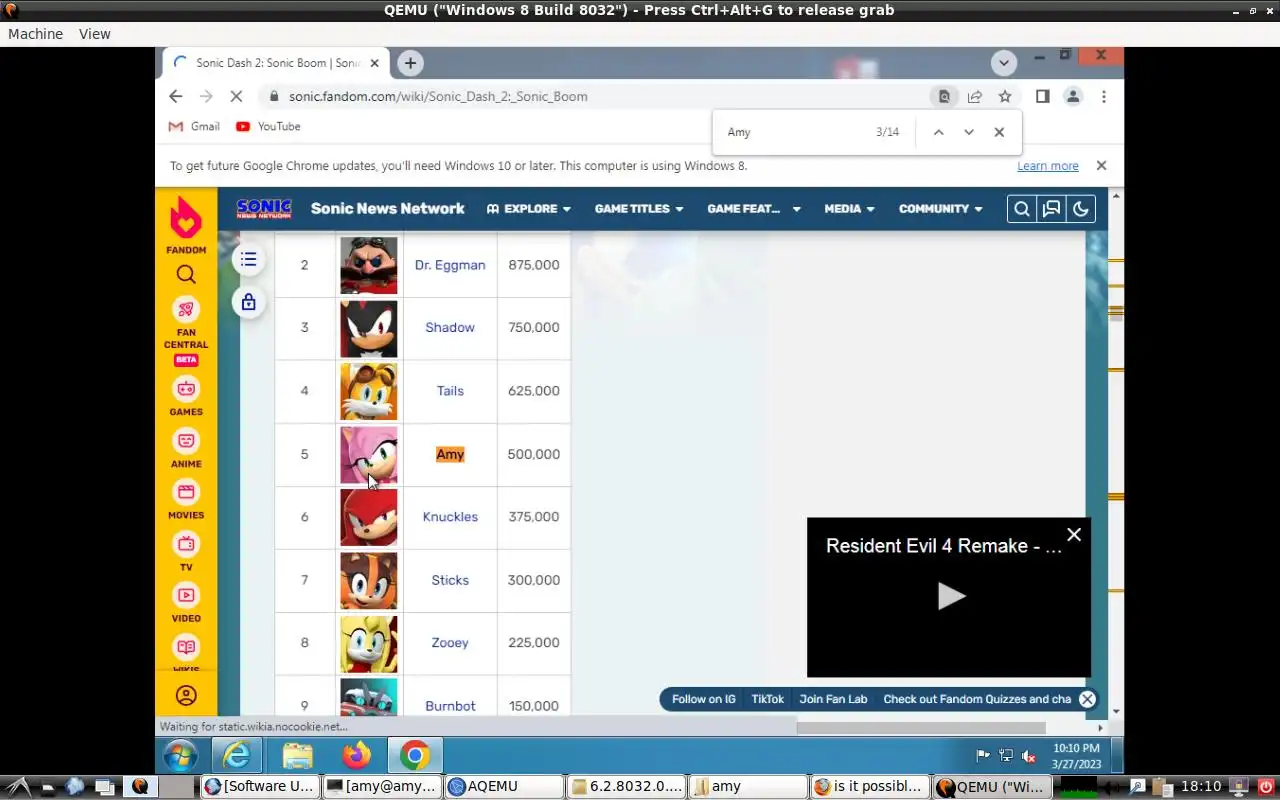Click Sonic News Network logo
The height and width of the screenshot is (800, 1280).
(264, 209)
